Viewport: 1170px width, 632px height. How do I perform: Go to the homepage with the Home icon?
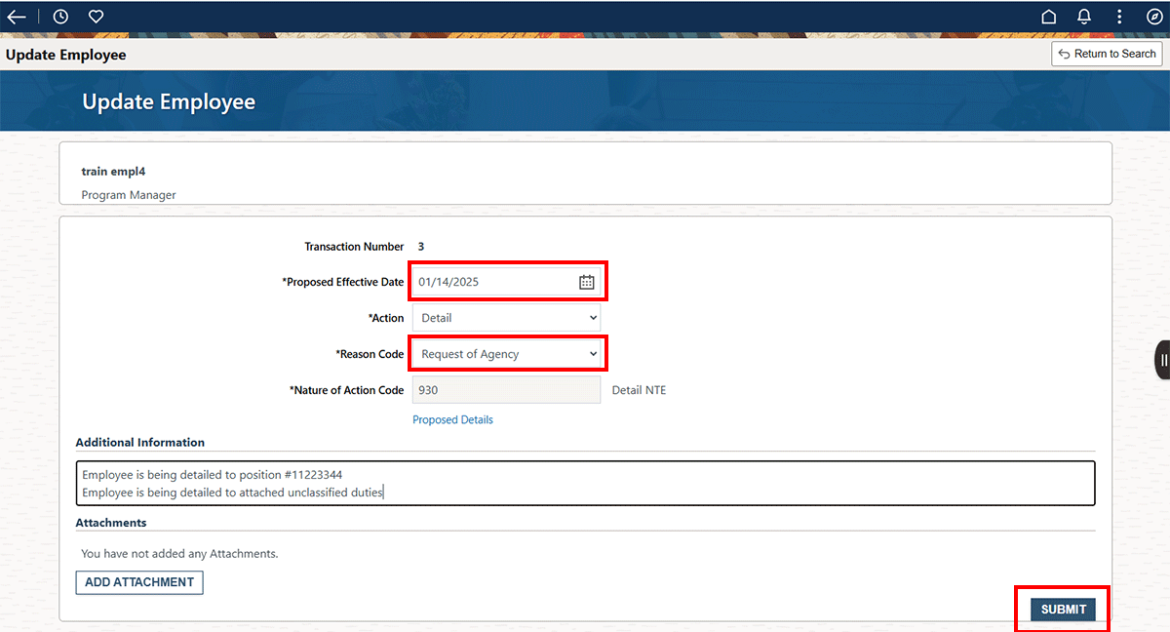pyautogui.click(x=1048, y=16)
